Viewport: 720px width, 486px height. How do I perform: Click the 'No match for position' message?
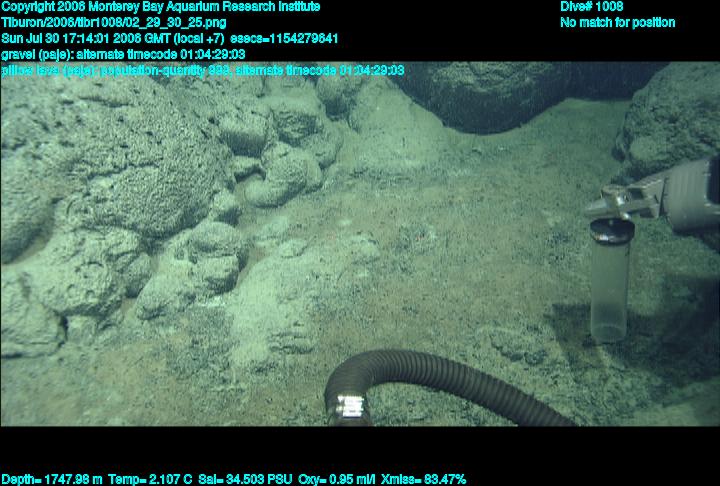click(618, 23)
